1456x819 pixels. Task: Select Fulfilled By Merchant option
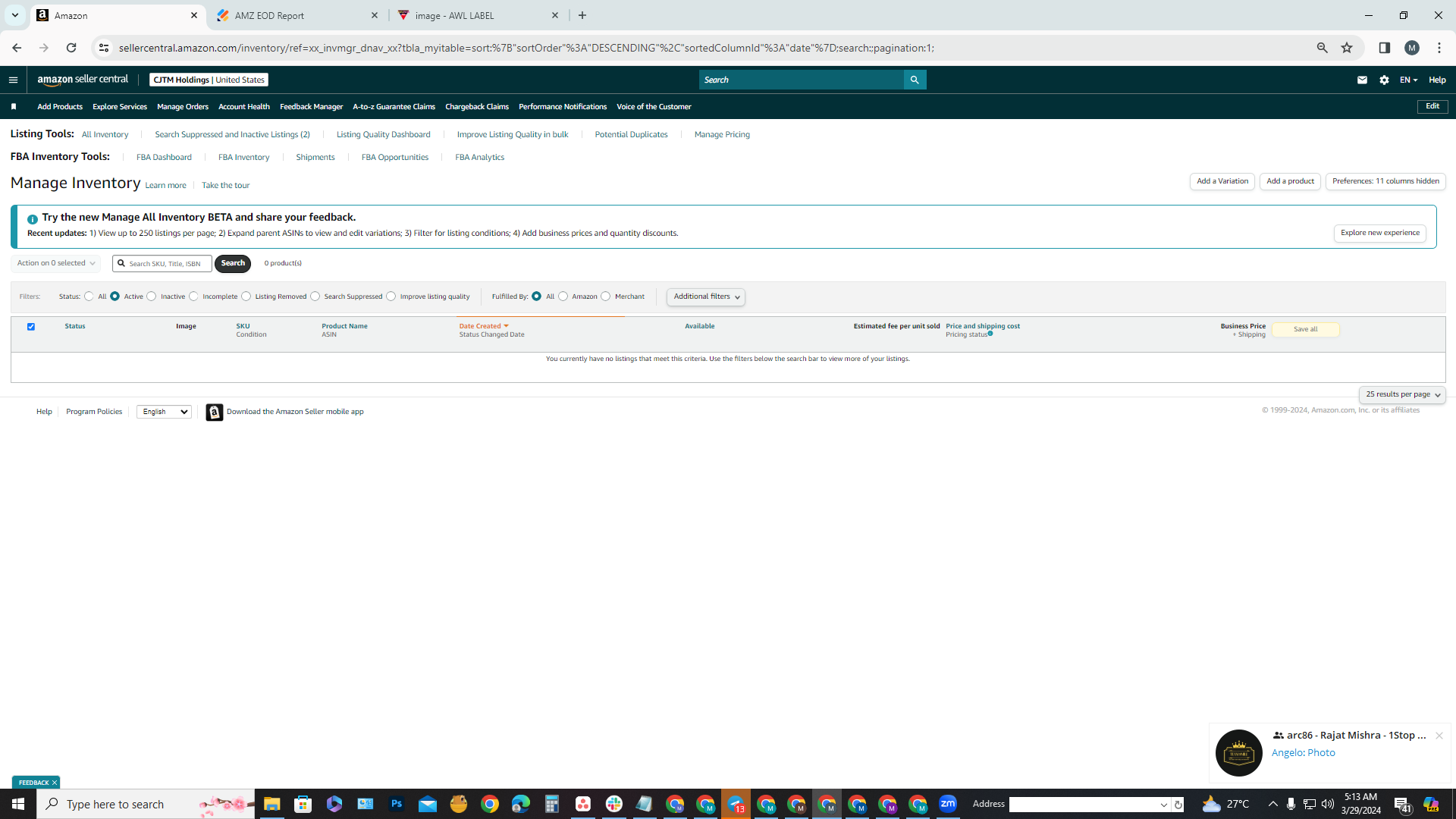click(605, 297)
